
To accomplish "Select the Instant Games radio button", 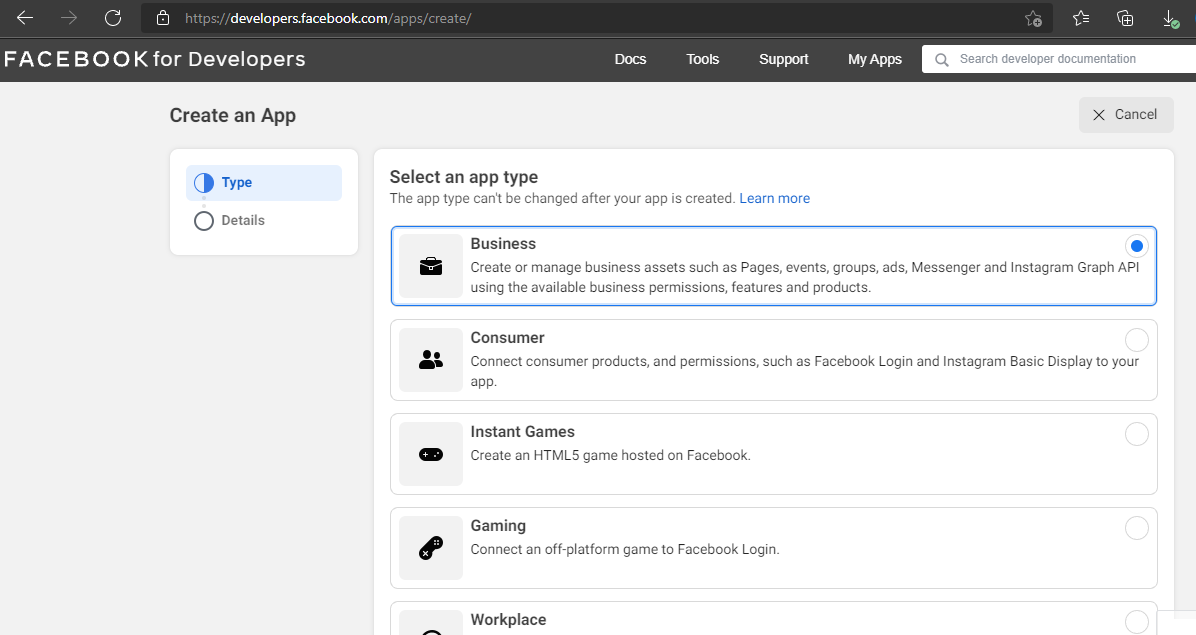I will pos(1137,434).
